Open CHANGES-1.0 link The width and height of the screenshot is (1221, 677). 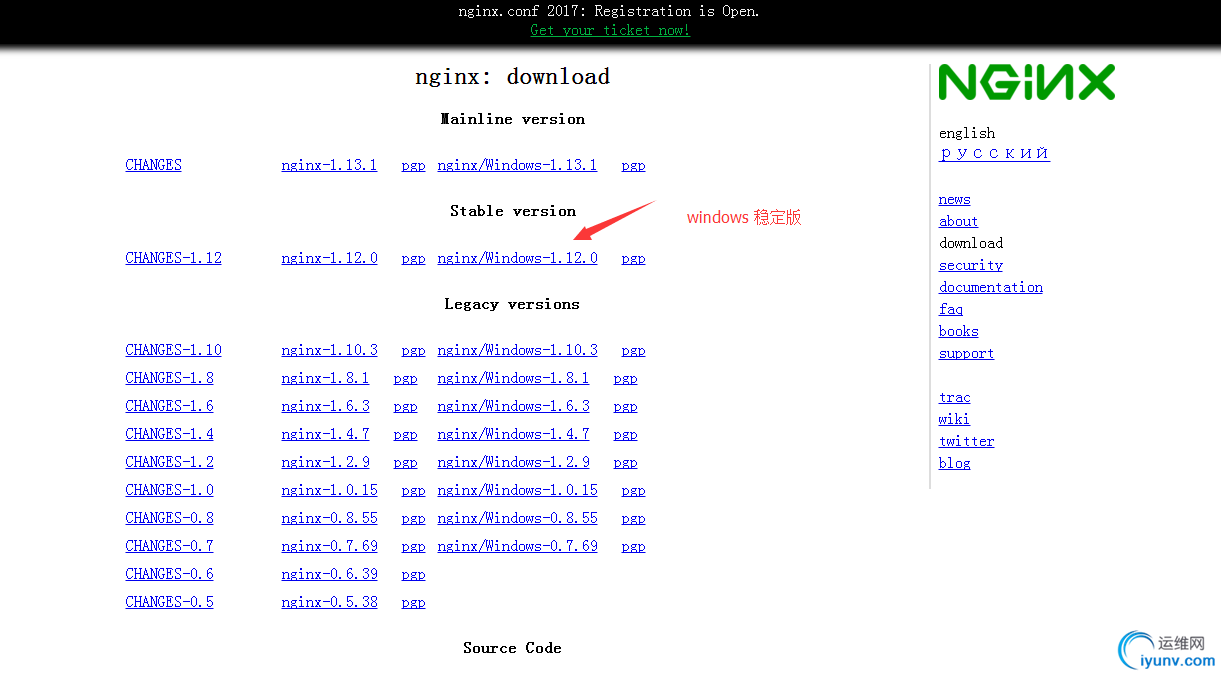[x=169, y=490]
